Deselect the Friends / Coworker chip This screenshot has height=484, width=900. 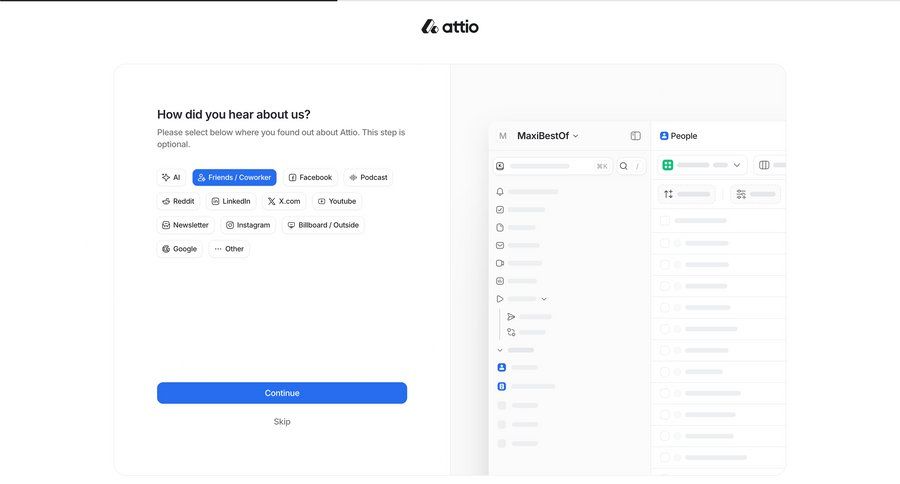(234, 177)
